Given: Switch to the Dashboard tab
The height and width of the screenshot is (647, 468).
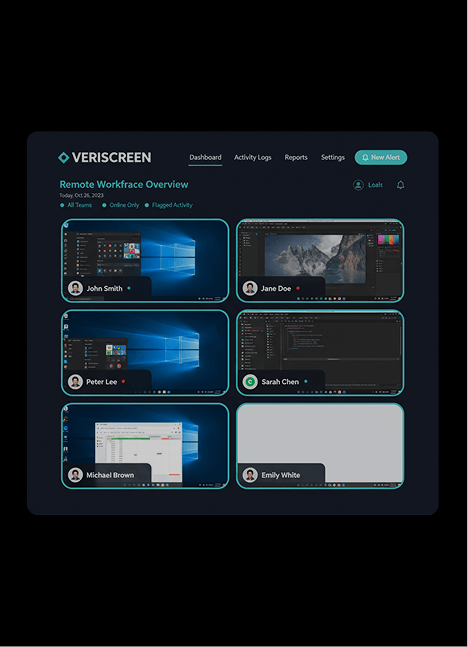Looking at the screenshot, I should (205, 157).
